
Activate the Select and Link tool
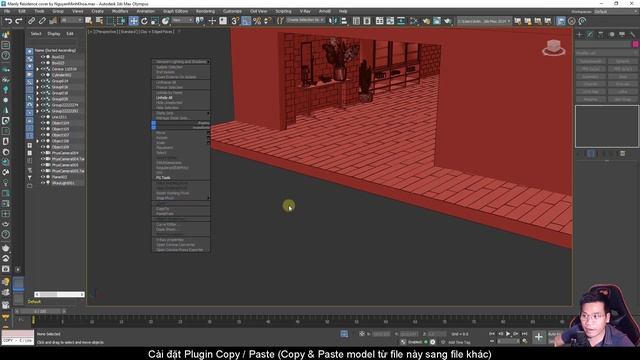pos(31,21)
